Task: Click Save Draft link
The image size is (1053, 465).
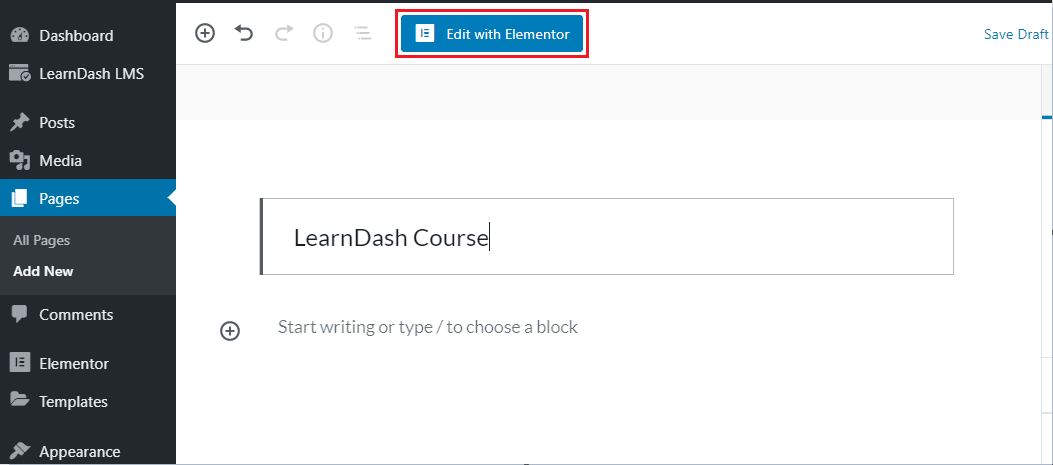Action: pyautogui.click(x=1016, y=34)
